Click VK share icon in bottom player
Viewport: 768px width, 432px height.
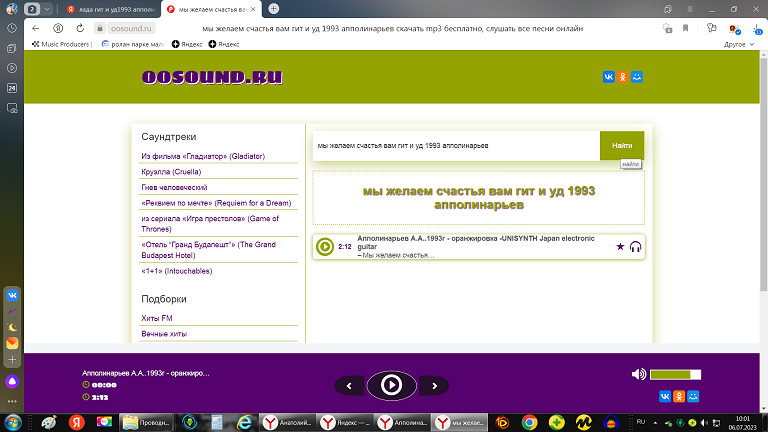[665, 396]
